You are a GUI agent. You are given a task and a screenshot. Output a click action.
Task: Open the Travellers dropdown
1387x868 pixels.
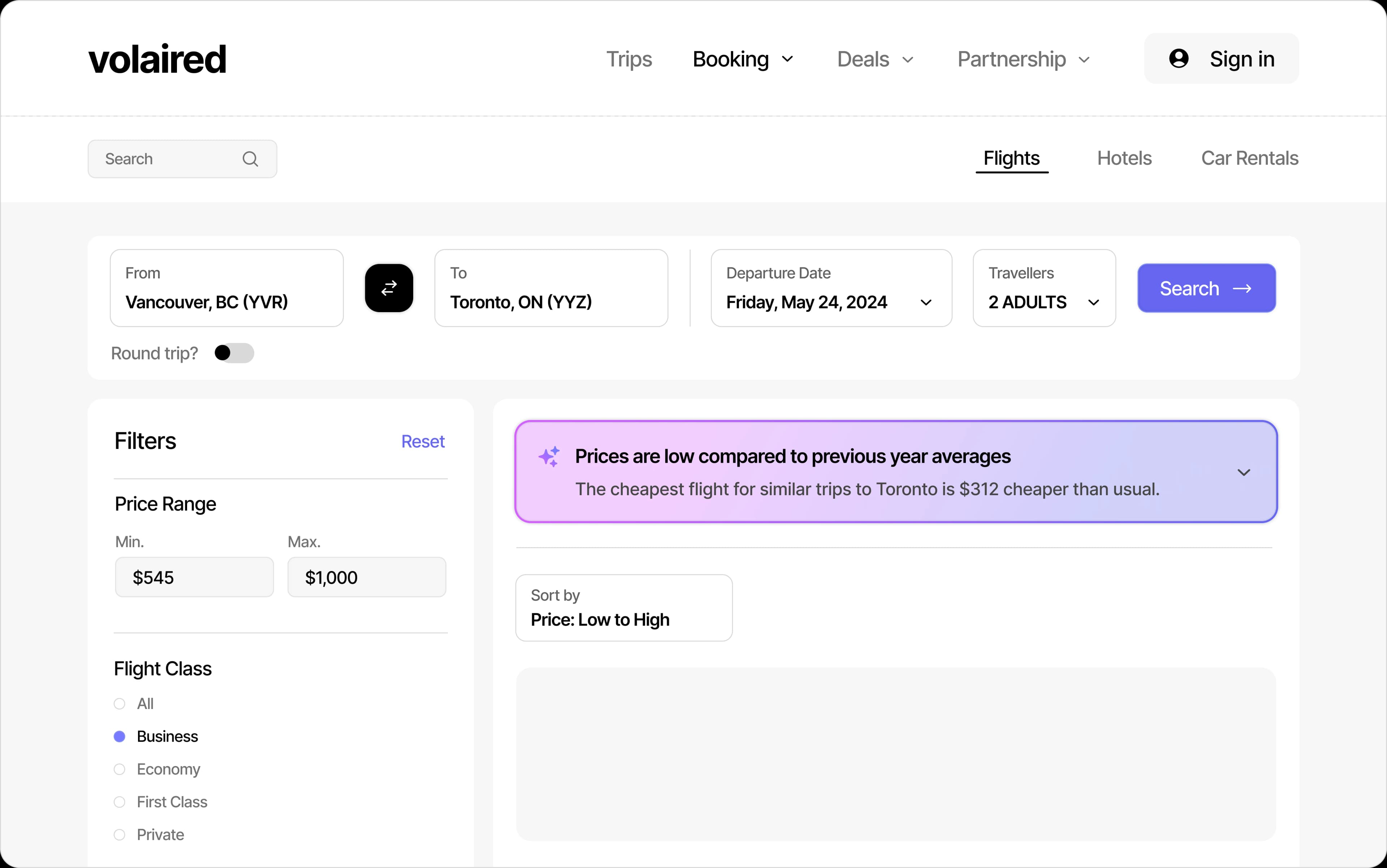(1044, 288)
